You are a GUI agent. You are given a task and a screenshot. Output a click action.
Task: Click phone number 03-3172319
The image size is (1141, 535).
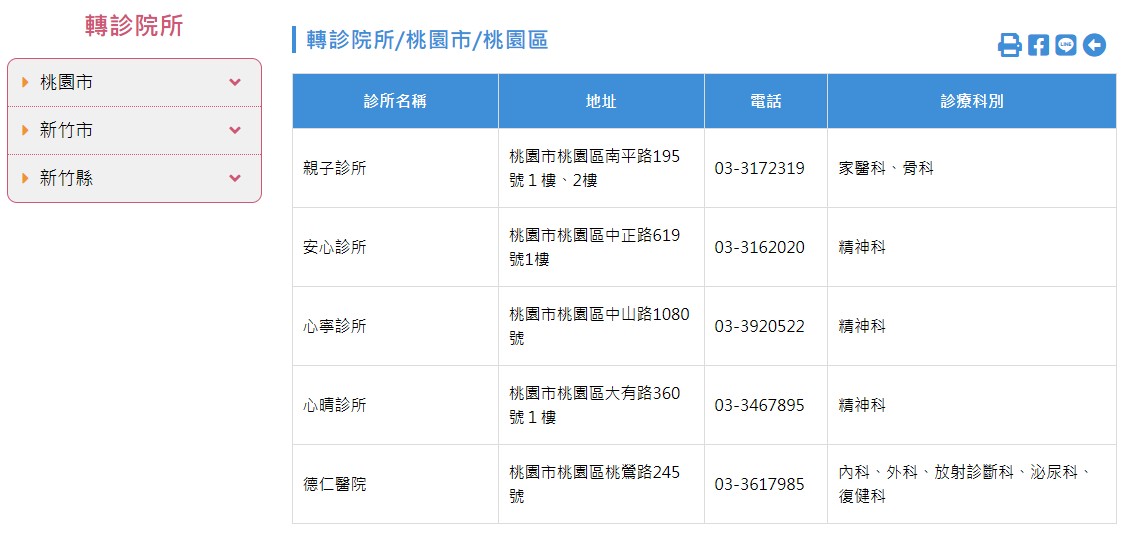pos(760,168)
